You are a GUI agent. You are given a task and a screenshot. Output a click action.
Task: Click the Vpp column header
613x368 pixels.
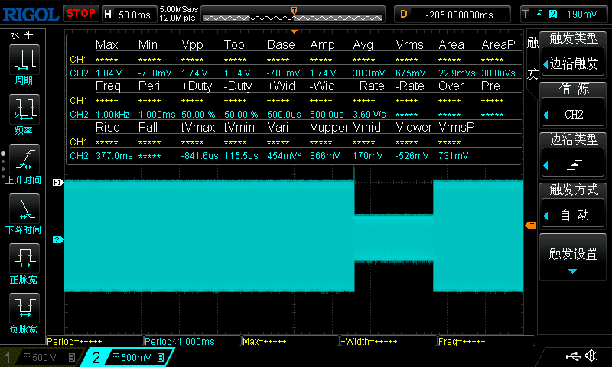point(192,45)
